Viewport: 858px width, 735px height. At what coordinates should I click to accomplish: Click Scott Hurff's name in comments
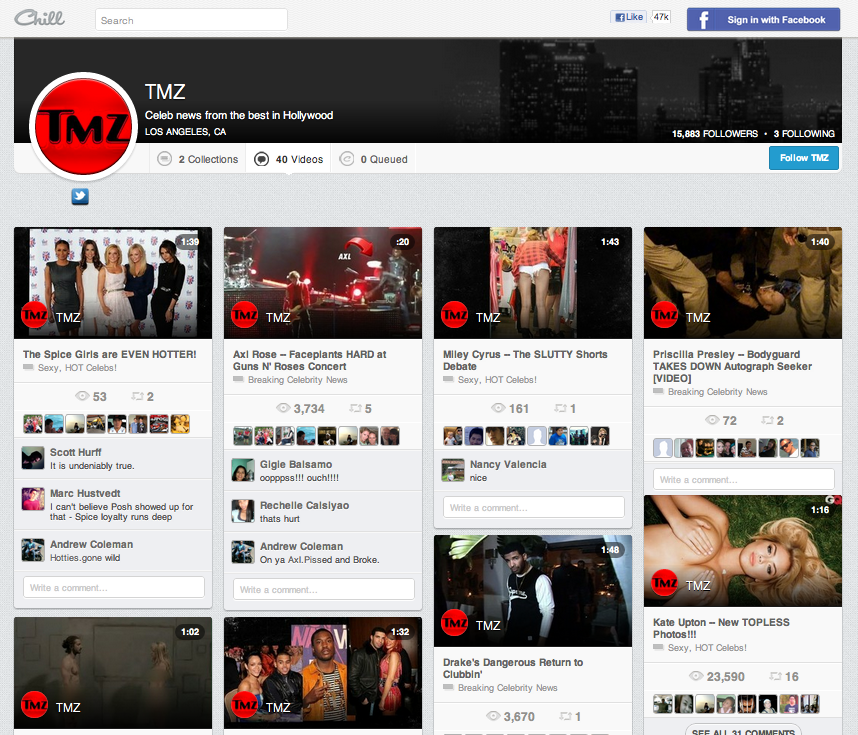76,452
